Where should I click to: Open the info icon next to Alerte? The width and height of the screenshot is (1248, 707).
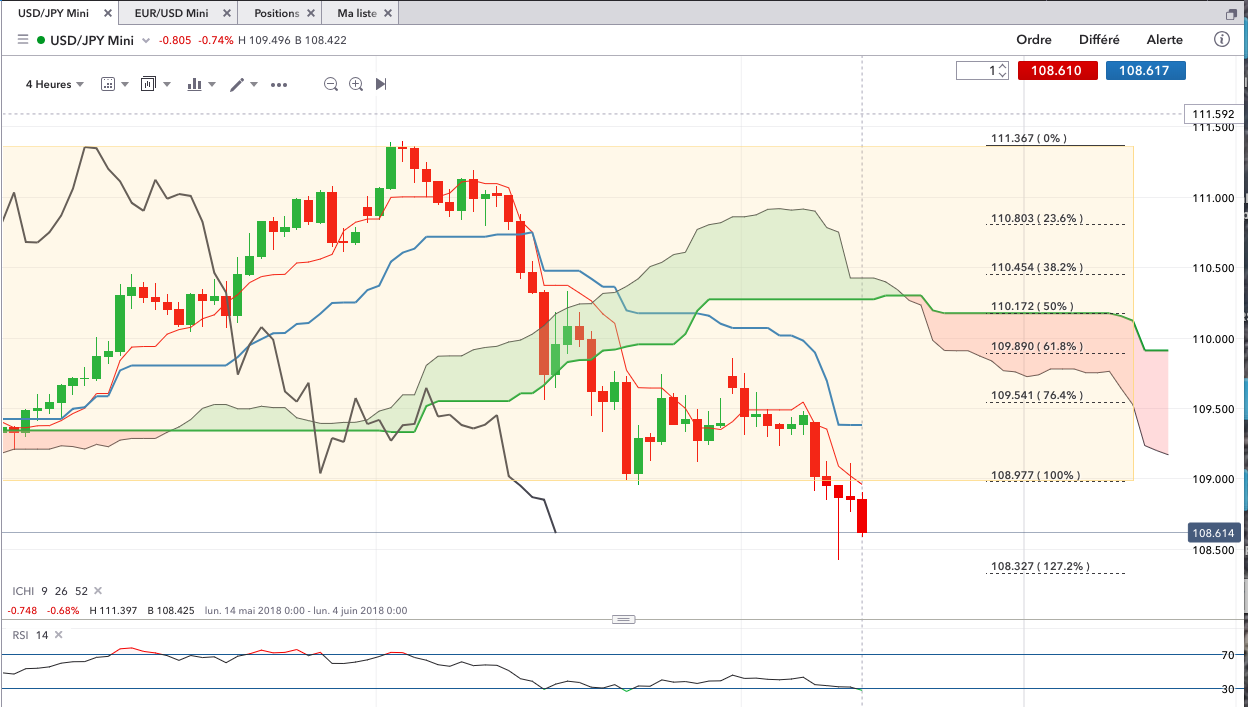pyautogui.click(x=1221, y=40)
